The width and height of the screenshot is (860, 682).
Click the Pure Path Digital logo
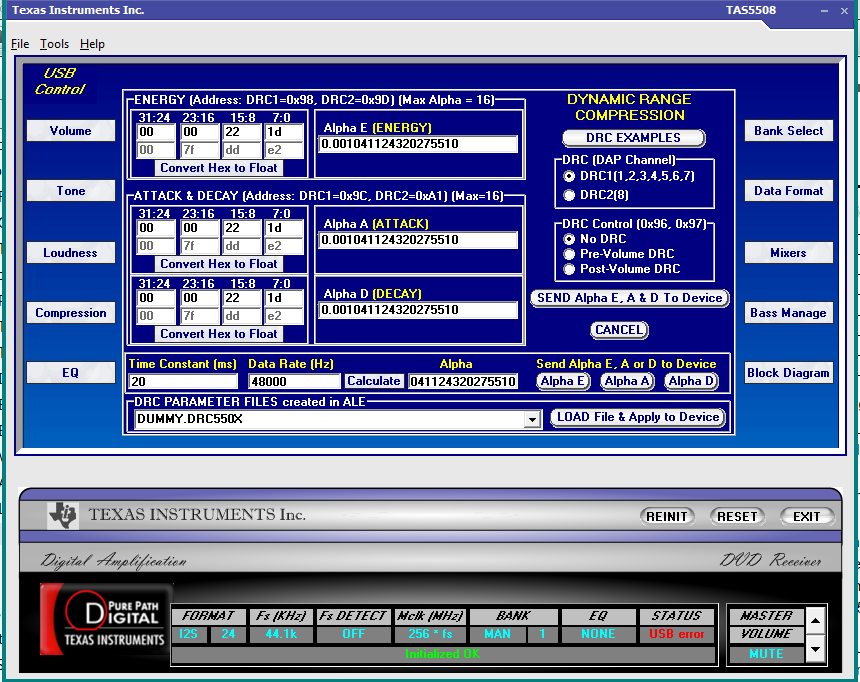pos(105,619)
